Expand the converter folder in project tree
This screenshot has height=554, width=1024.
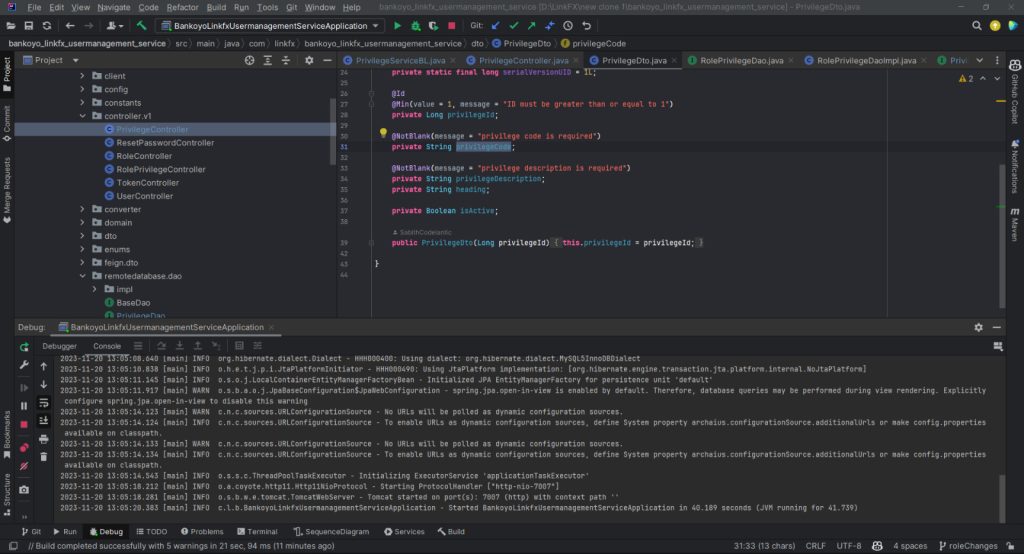click(x=84, y=209)
